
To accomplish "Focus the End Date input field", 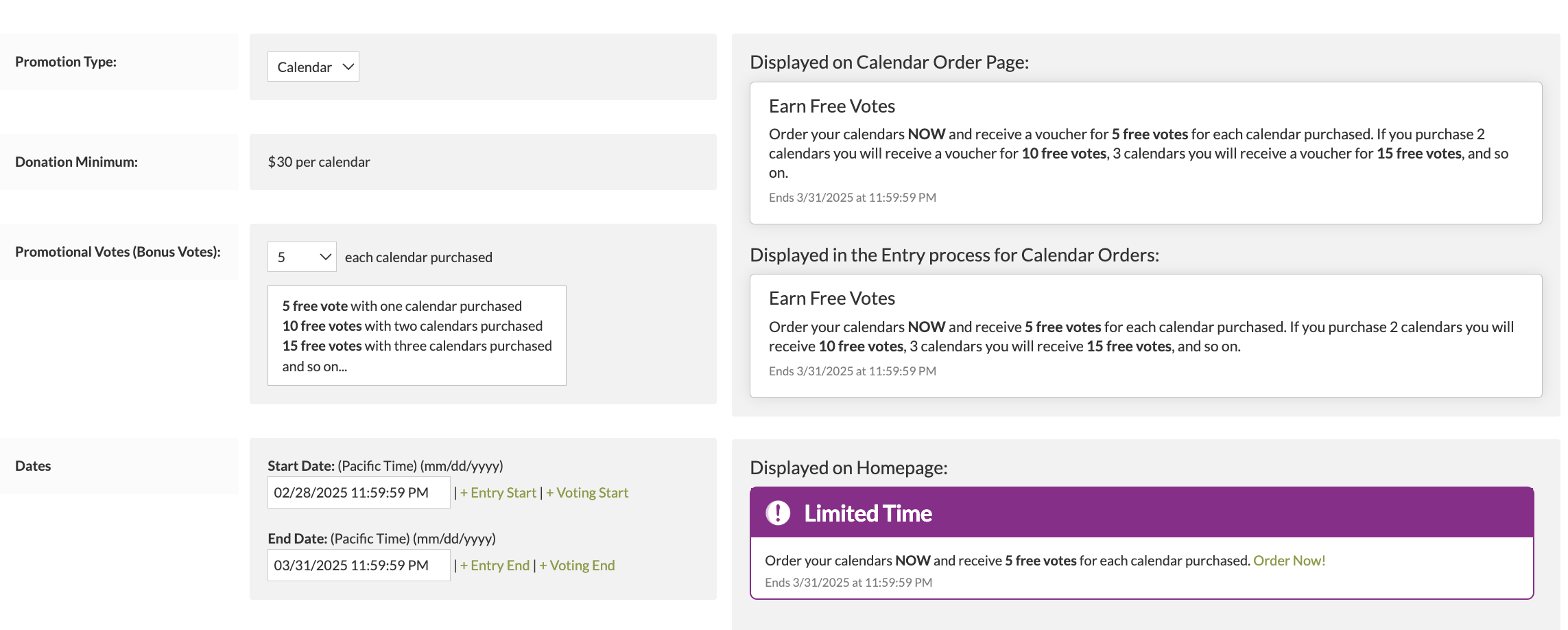I will click(x=358, y=565).
